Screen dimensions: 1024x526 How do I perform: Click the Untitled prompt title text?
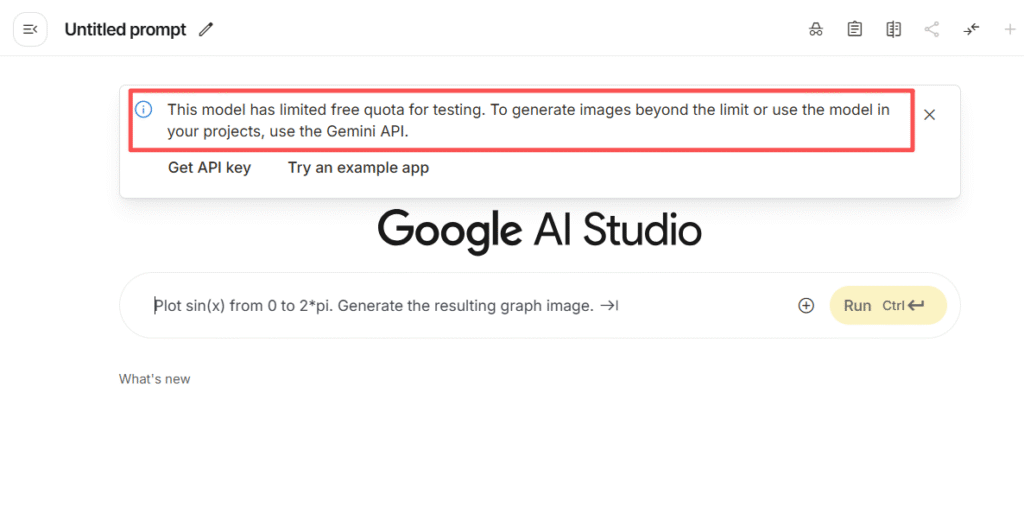point(125,29)
